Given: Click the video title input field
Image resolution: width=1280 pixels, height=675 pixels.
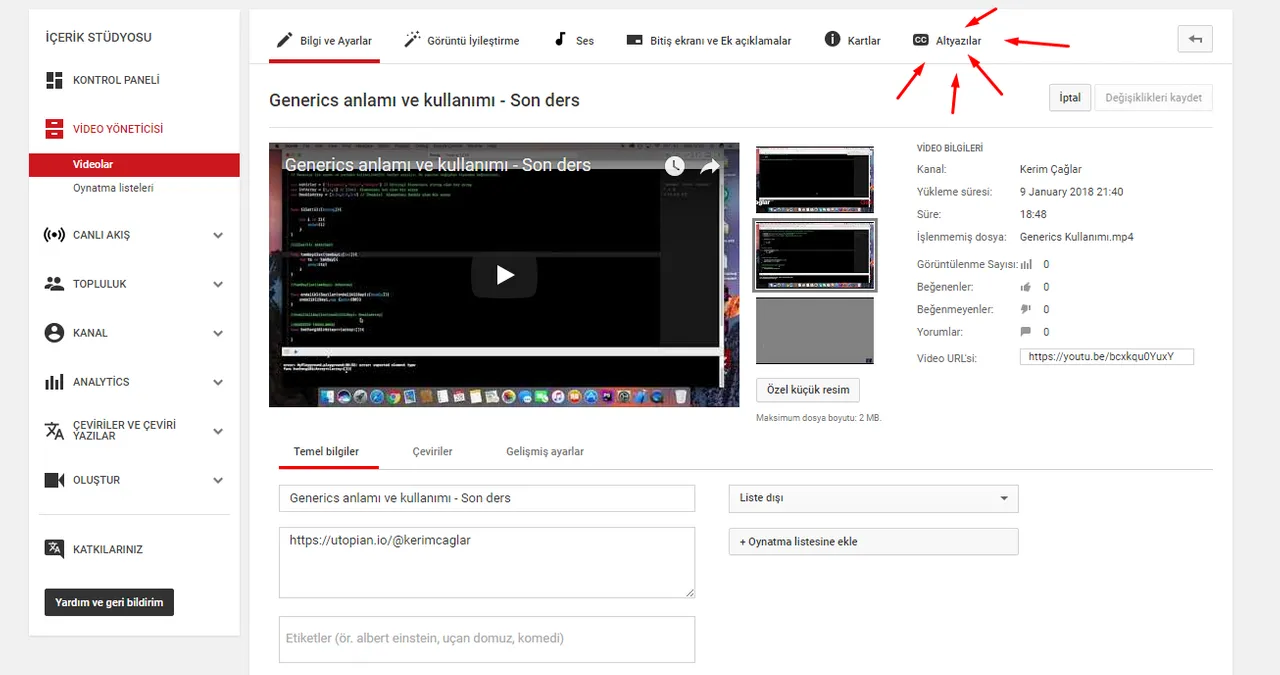Looking at the screenshot, I should (487, 498).
